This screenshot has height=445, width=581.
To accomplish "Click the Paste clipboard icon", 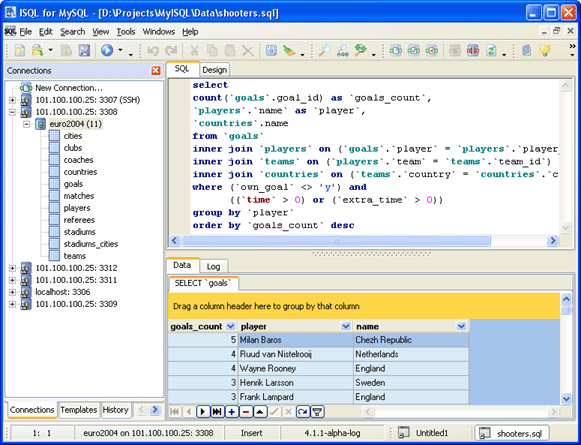I will pos(230,50).
